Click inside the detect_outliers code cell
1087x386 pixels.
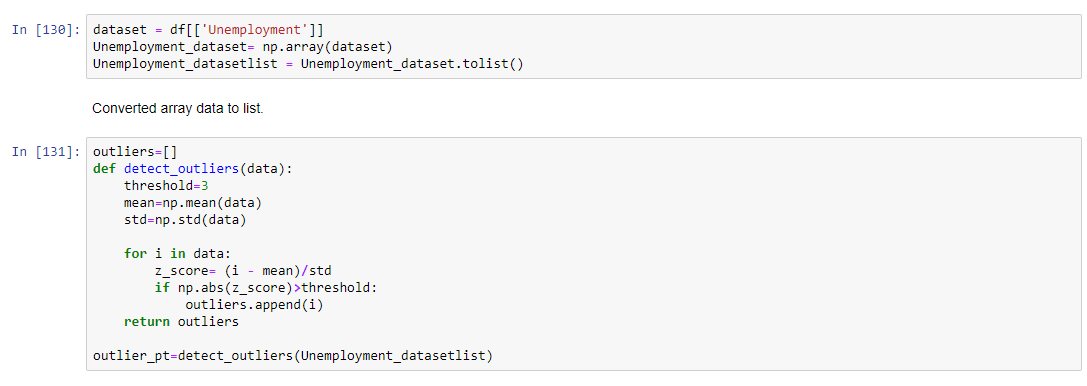[x=584, y=254]
